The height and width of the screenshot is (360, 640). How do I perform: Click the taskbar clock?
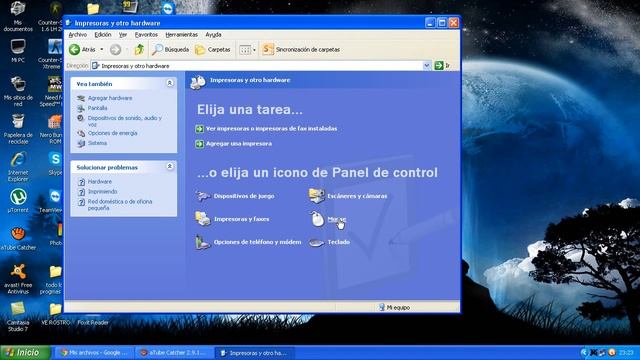(x=626, y=353)
